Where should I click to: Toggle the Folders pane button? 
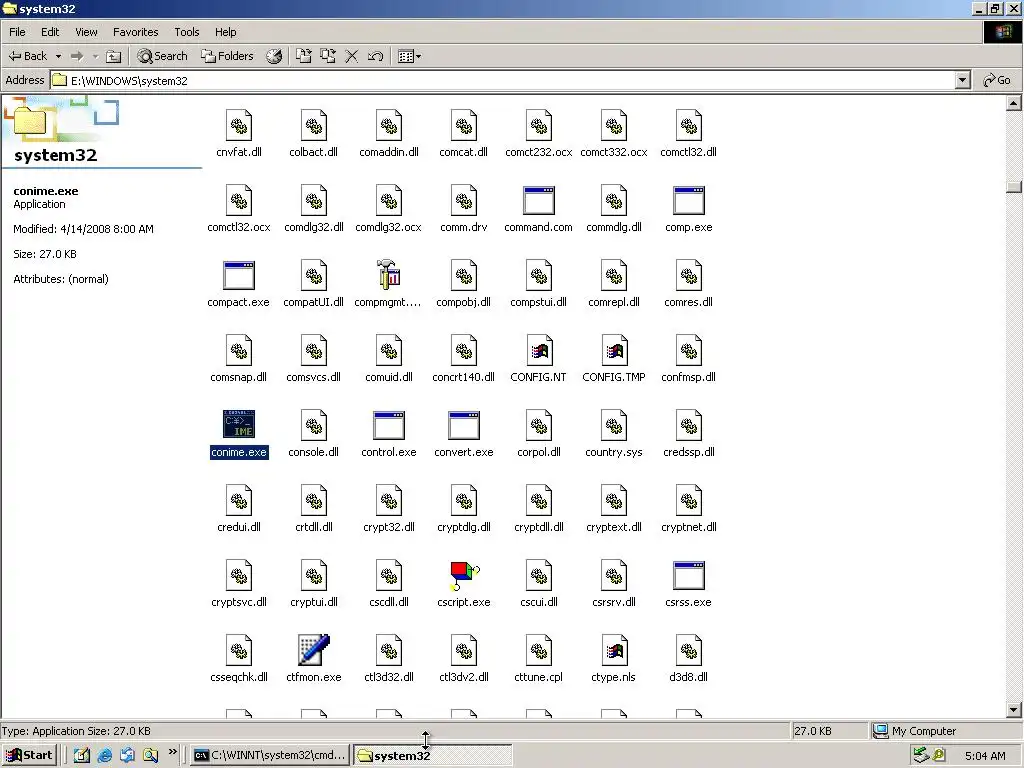[x=227, y=56]
